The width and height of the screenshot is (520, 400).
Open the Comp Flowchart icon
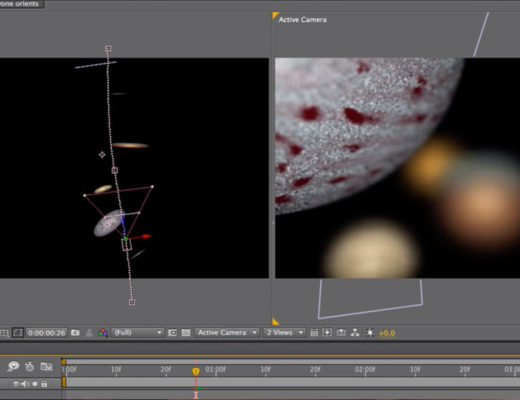click(355, 333)
